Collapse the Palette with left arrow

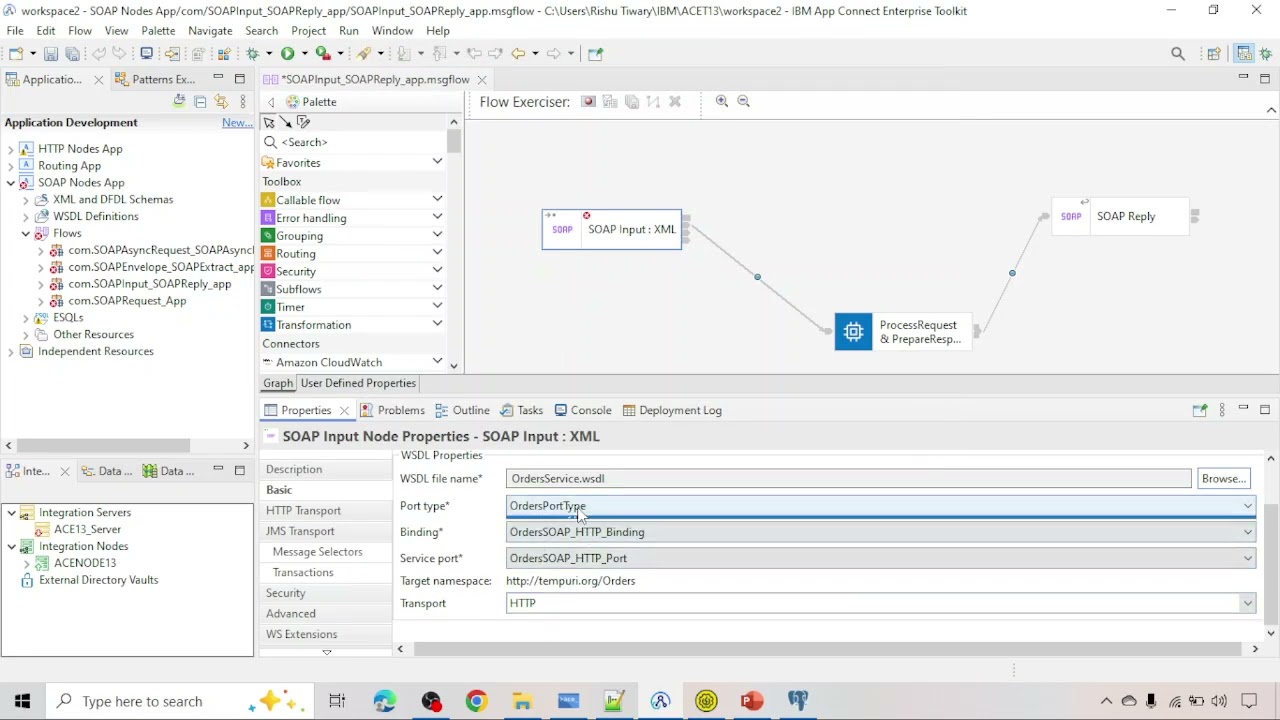point(271,102)
